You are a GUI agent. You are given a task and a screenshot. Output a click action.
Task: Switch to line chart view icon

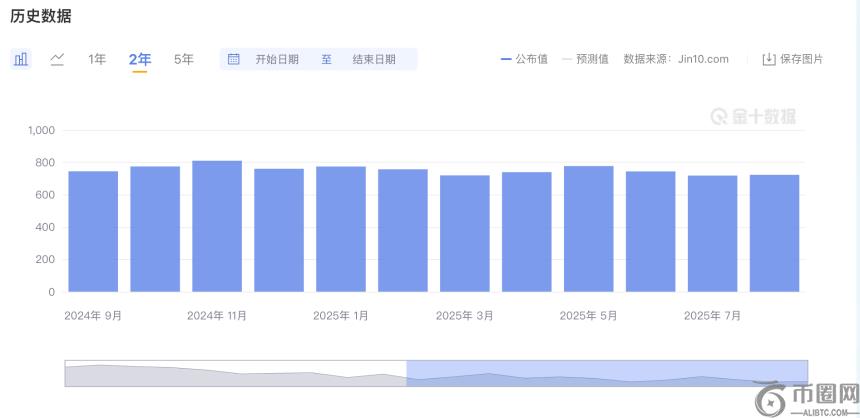point(57,59)
